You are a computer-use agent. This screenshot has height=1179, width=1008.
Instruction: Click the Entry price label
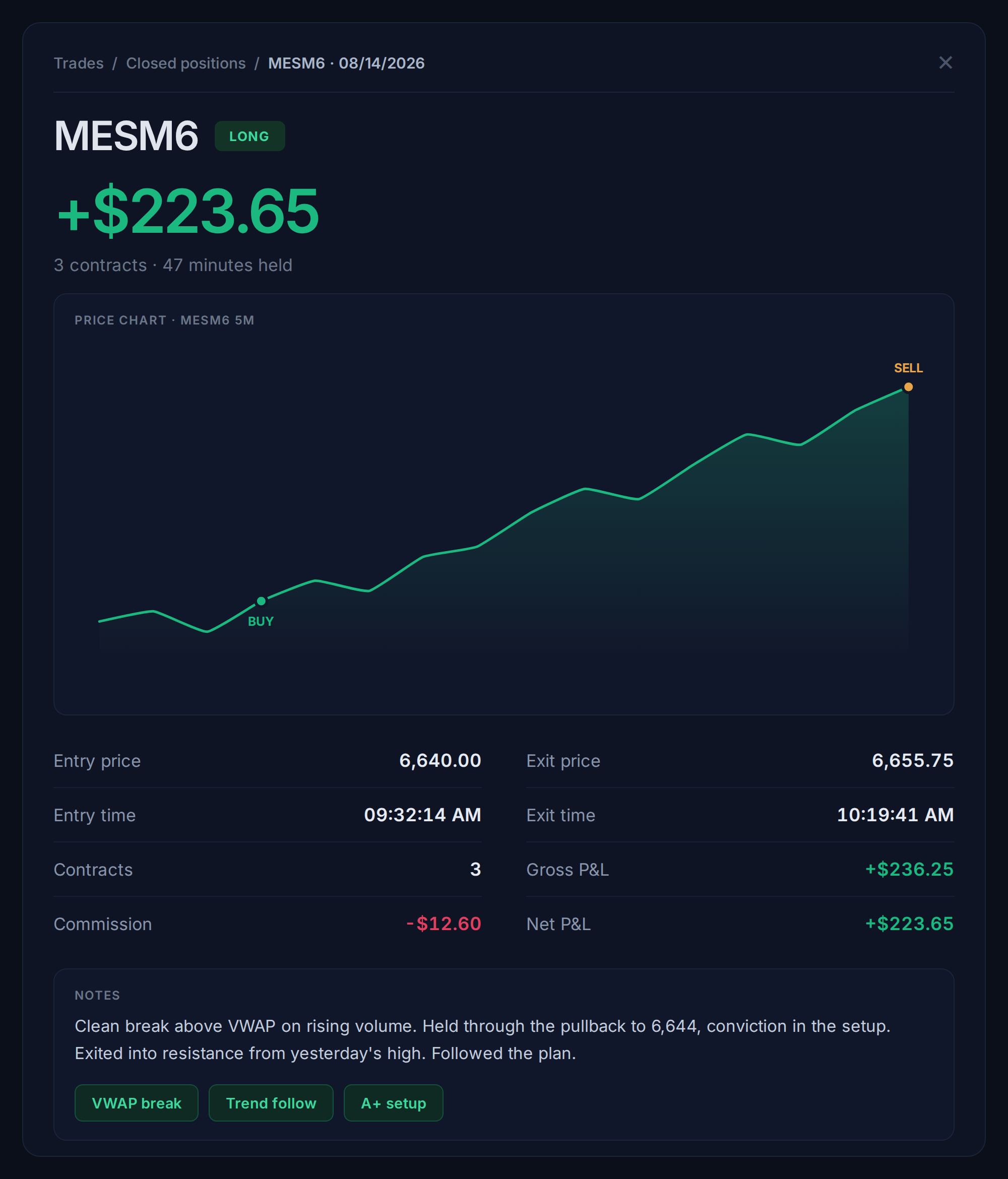97,761
